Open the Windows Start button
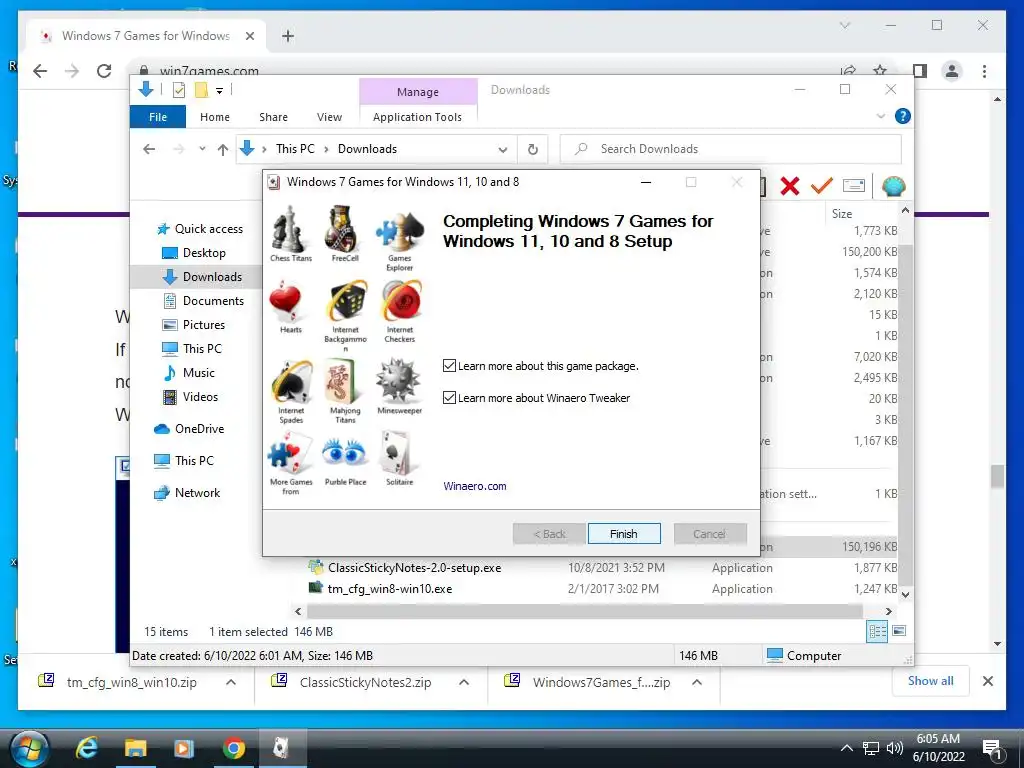Image resolution: width=1024 pixels, height=768 pixels. (29, 748)
